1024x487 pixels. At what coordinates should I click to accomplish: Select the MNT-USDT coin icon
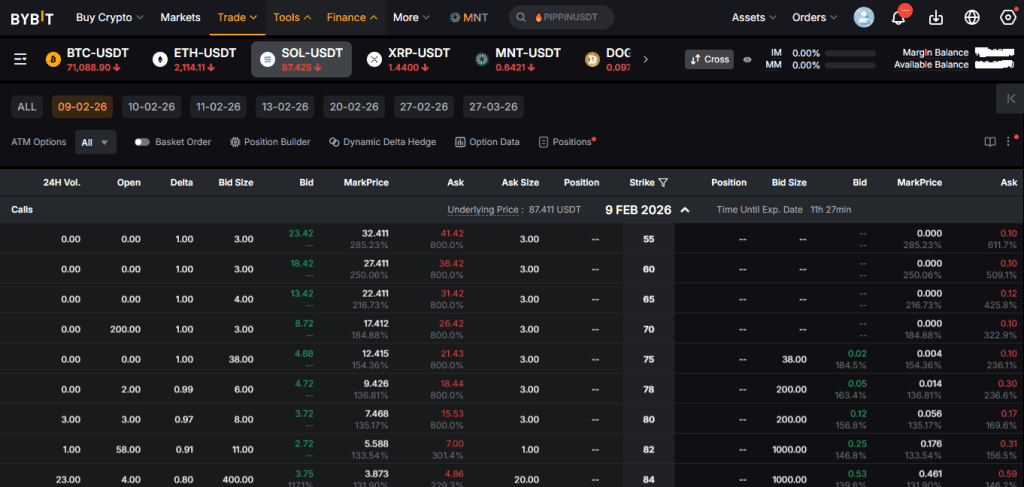coord(481,59)
